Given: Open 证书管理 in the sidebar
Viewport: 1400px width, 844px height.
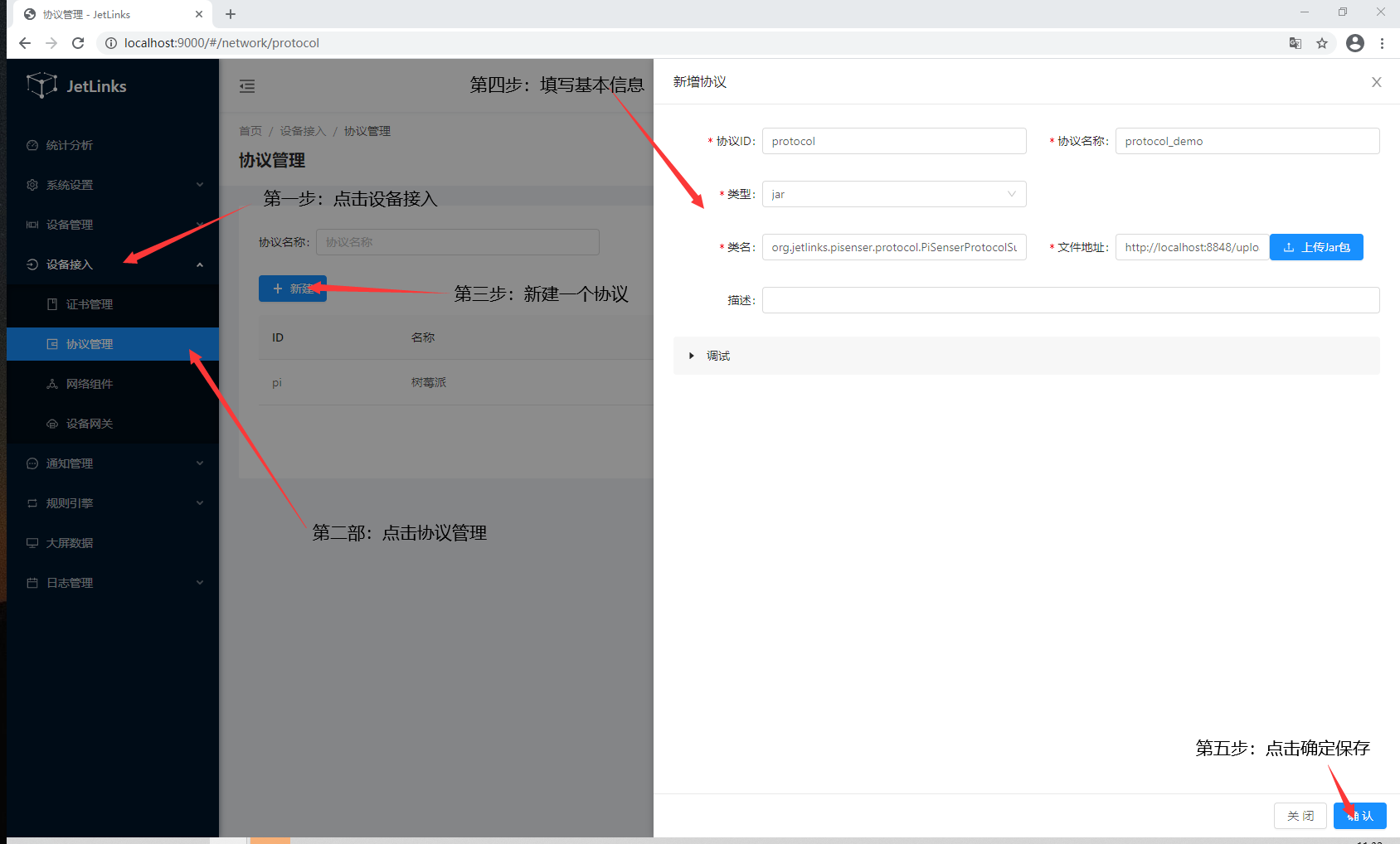Looking at the screenshot, I should point(90,304).
